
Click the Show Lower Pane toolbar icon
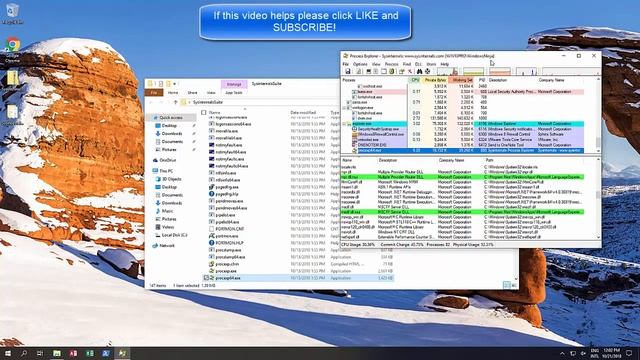[x=384, y=71]
